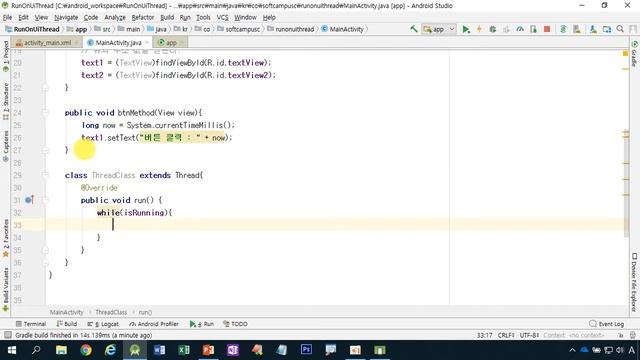
Task: Click the UTF-8 encoding status entry
Action: 529,335
